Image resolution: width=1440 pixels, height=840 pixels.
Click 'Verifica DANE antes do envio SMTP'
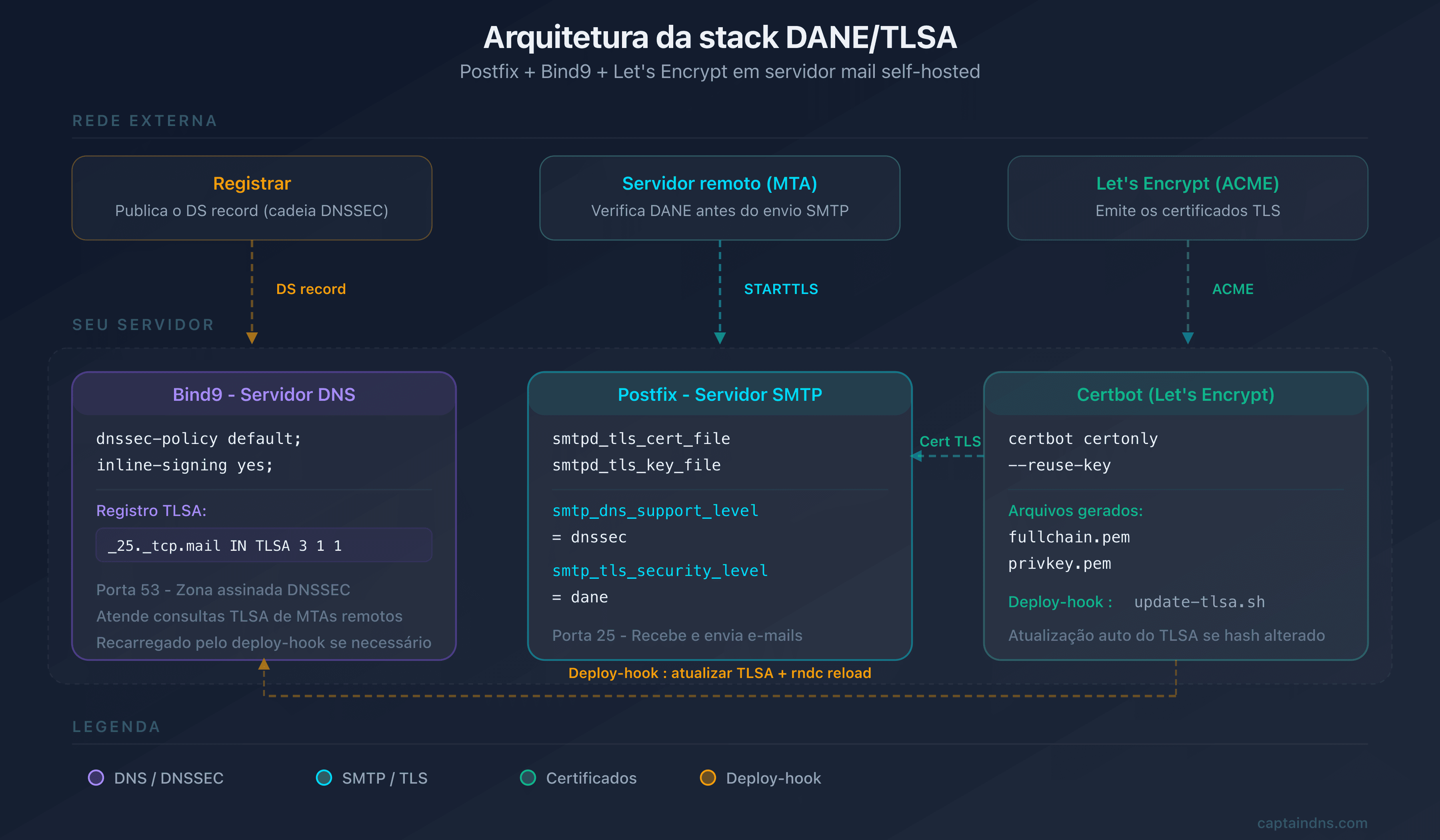pos(720,211)
